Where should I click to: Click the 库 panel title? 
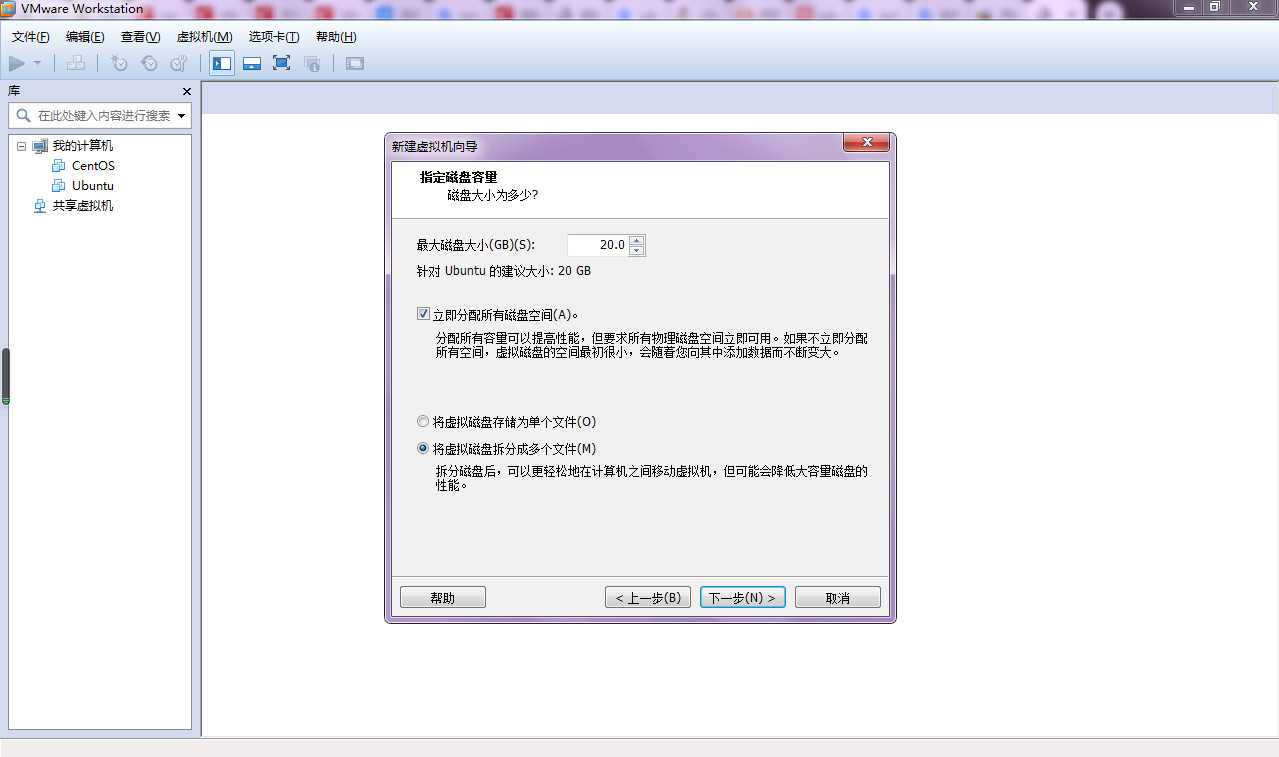coord(14,91)
